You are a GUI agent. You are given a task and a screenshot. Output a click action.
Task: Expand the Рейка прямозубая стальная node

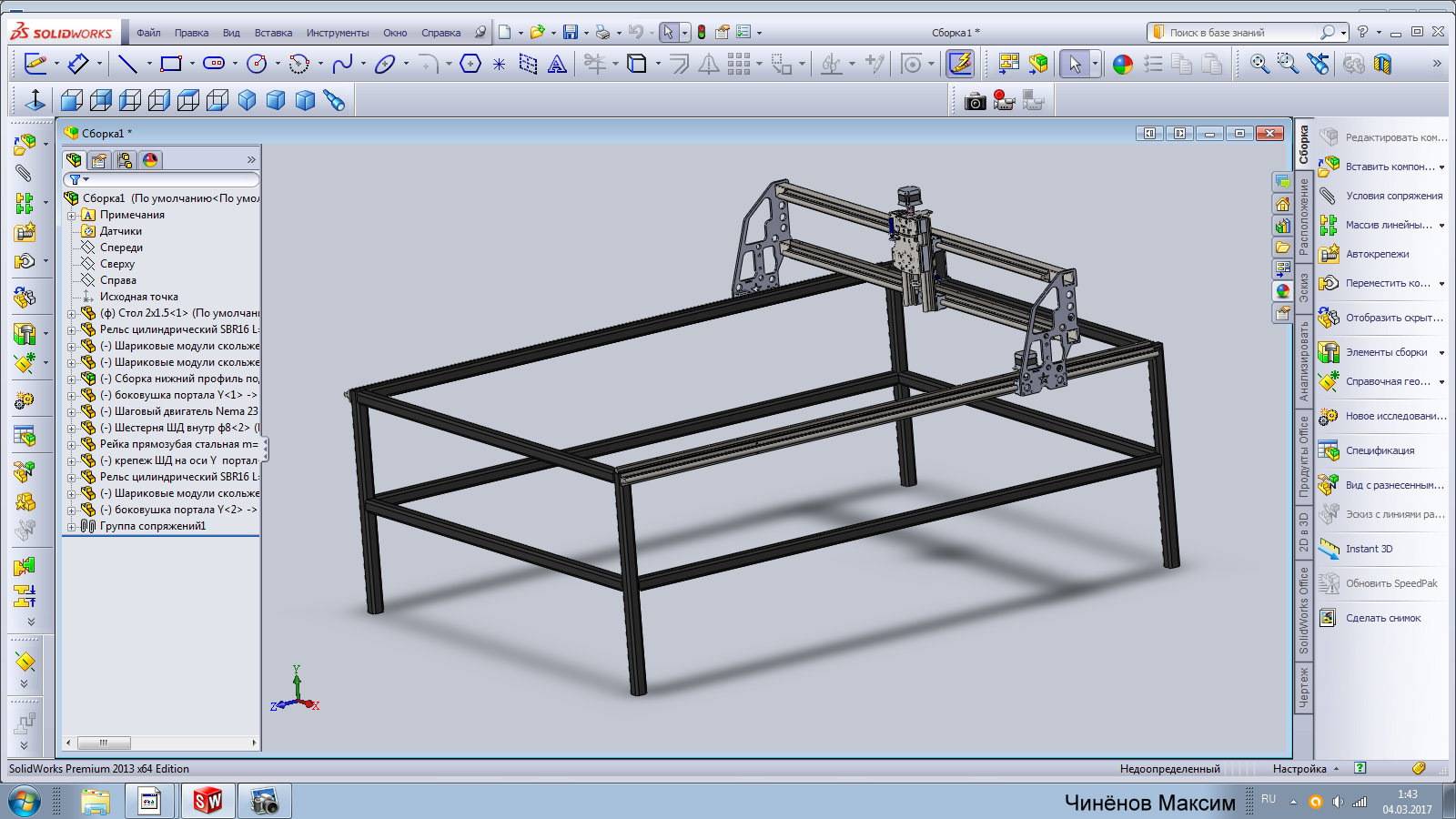tap(72, 445)
